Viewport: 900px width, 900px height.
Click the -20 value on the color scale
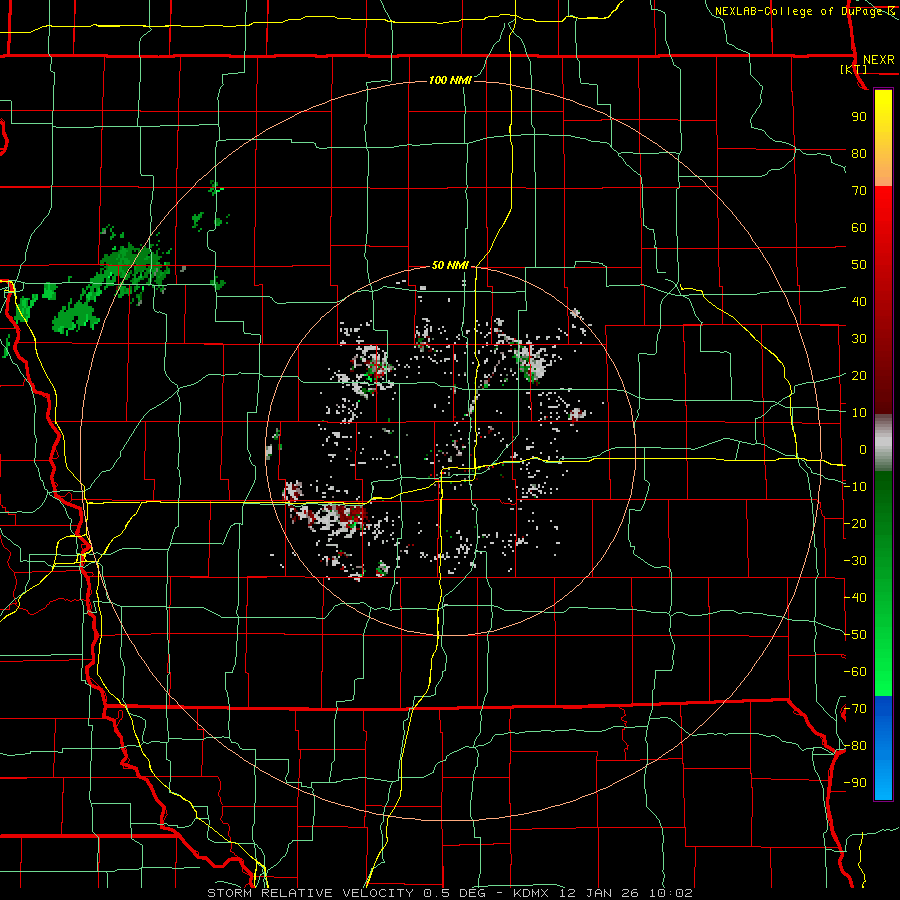click(x=855, y=524)
